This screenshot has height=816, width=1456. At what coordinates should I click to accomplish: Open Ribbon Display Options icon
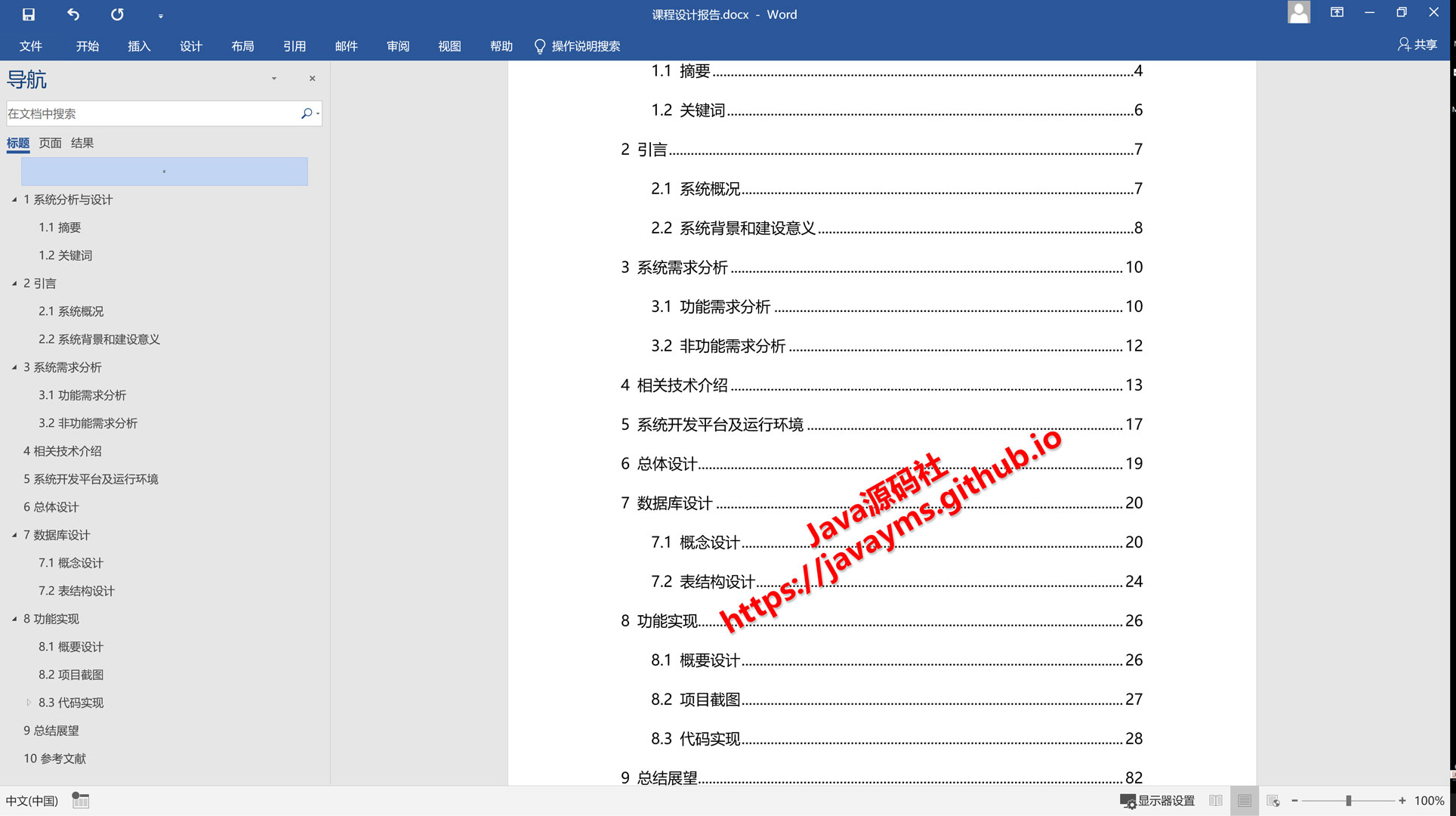click(x=1337, y=13)
